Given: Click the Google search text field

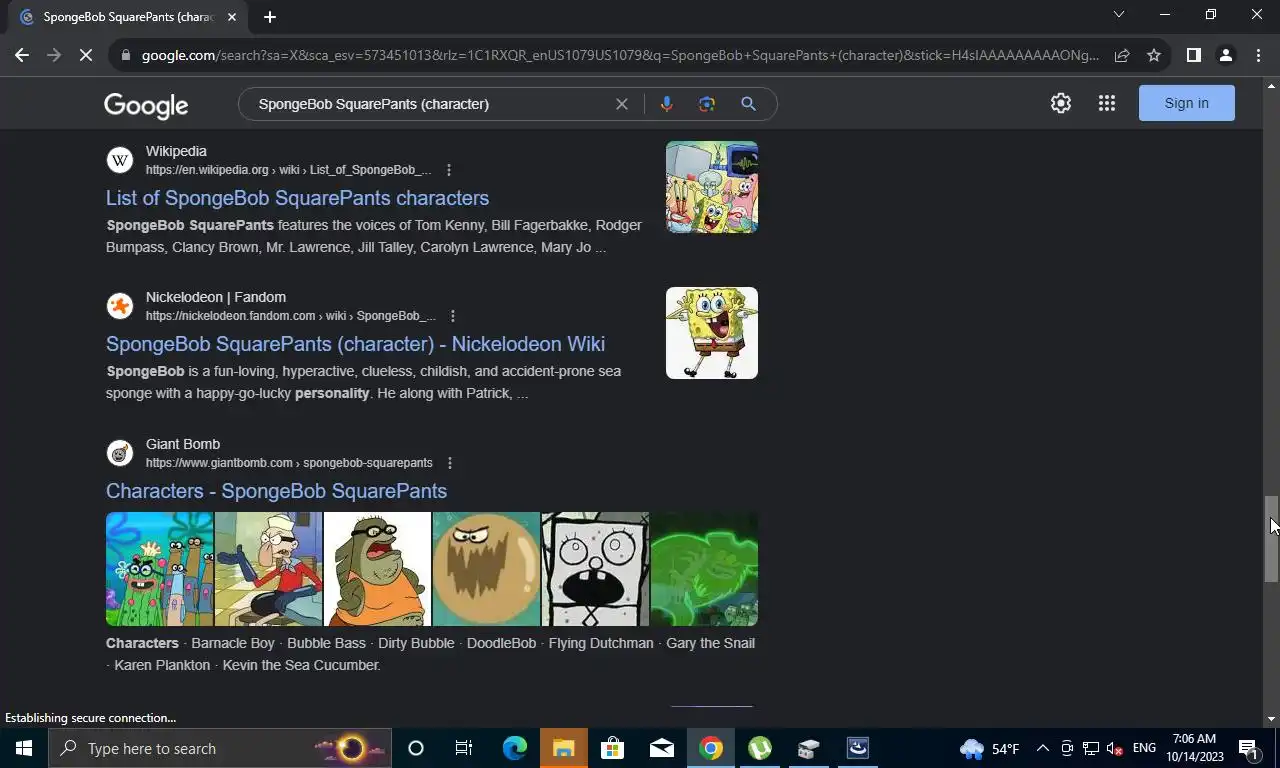Looking at the screenshot, I should coord(430,104).
